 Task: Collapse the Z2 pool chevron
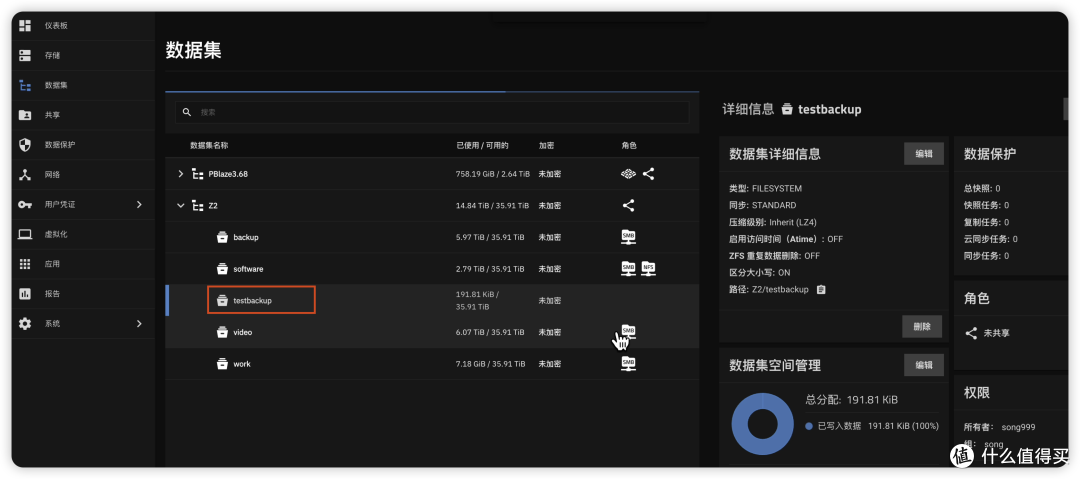point(180,205)
